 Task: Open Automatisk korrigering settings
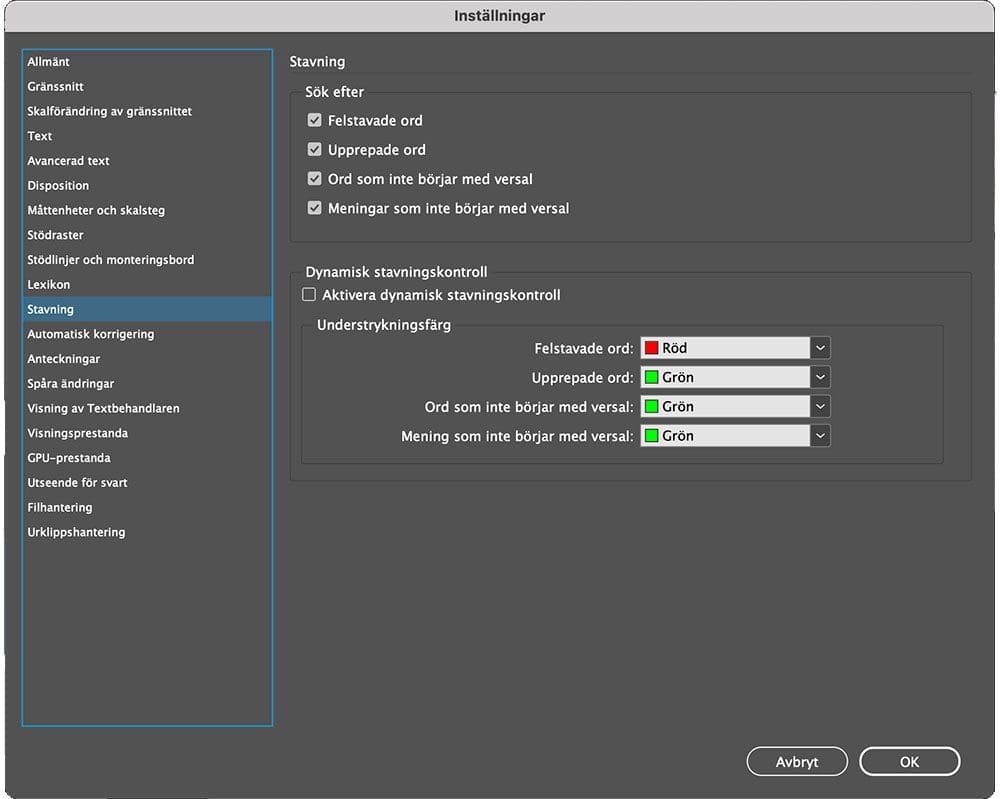point(147,334)
